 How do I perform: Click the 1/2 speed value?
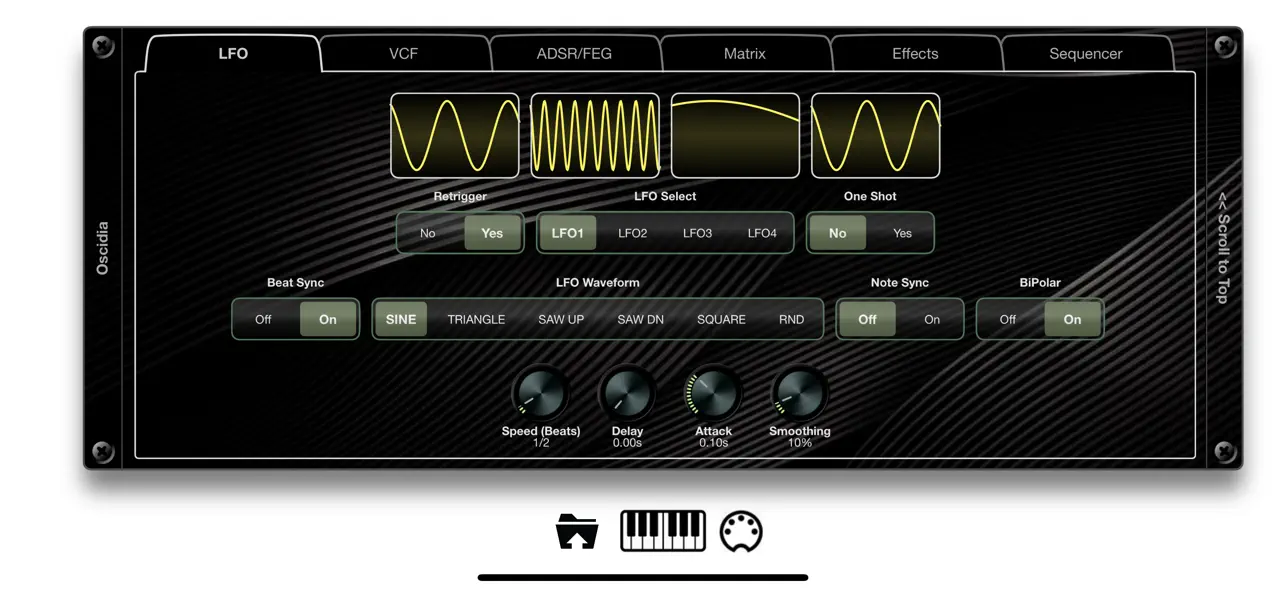[x=541, y=443]
